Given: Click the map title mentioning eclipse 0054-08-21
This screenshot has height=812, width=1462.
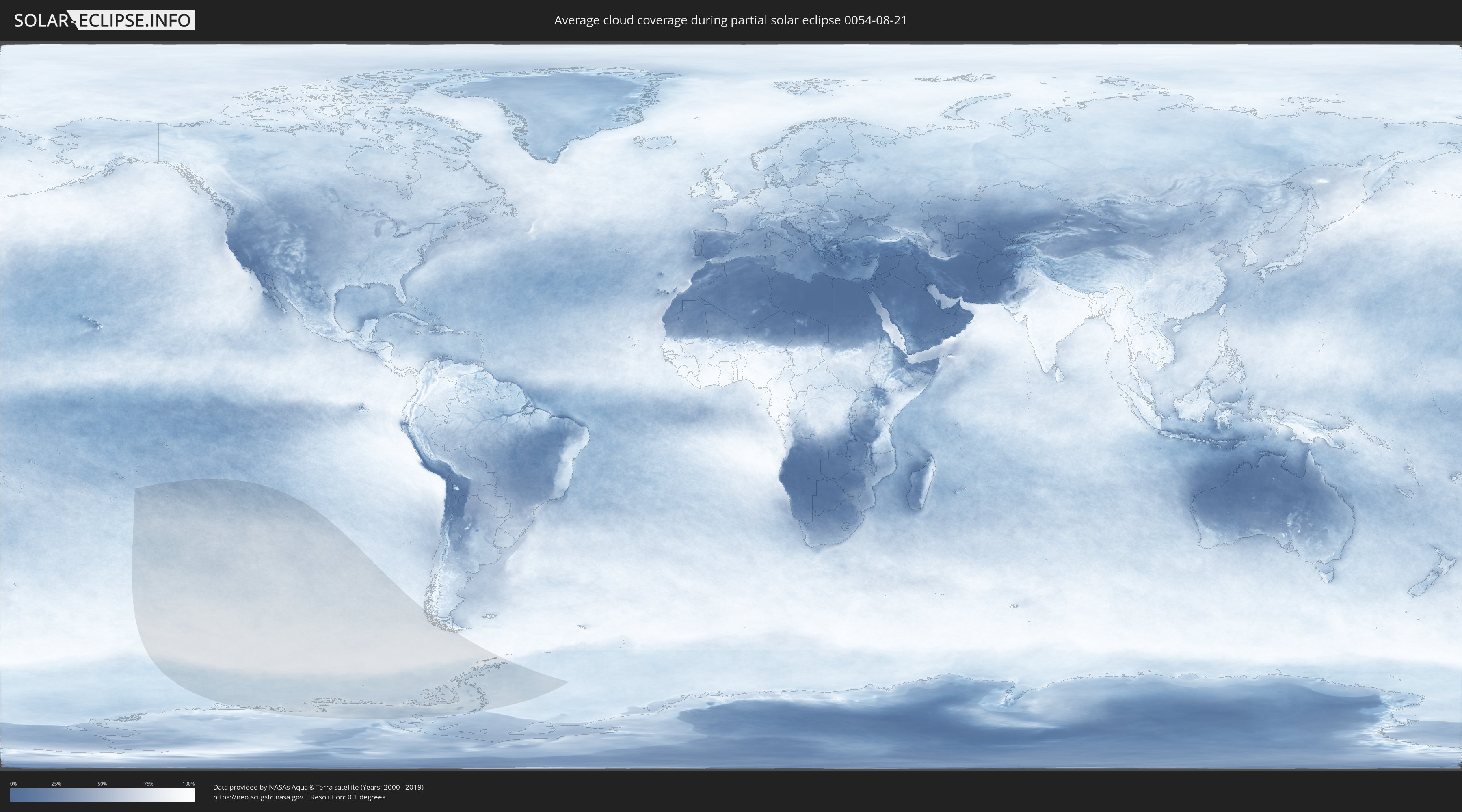Looking at the screenshot, I should tap(731, 20).
